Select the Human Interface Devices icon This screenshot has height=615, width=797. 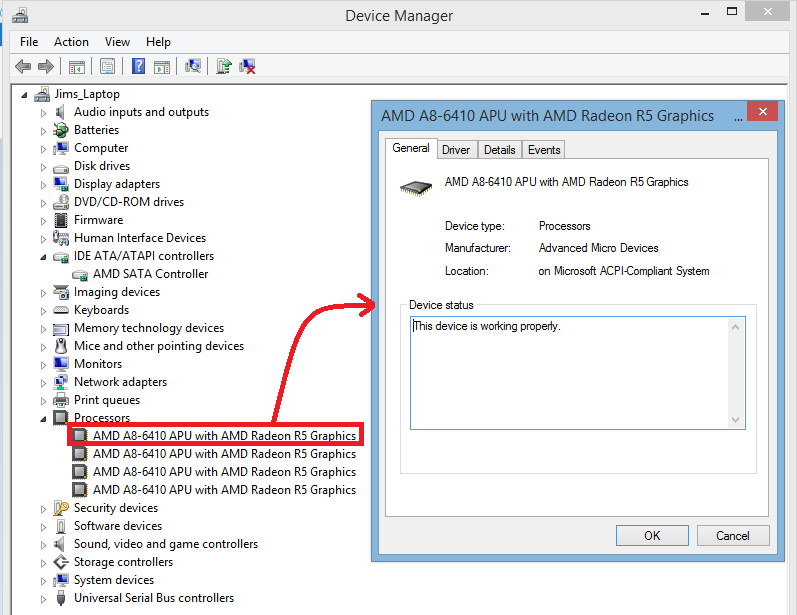pos(61,238)
